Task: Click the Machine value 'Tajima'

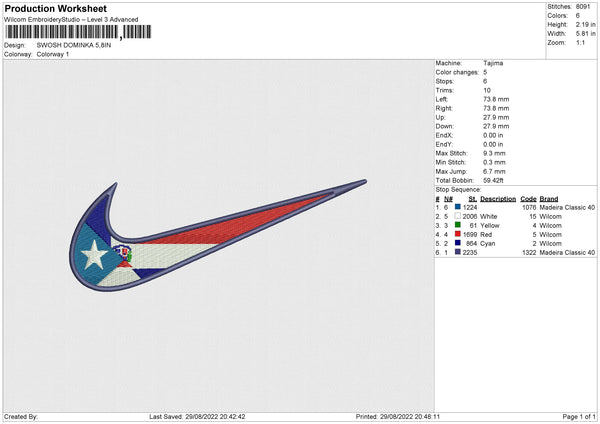Action: [493, 63]
